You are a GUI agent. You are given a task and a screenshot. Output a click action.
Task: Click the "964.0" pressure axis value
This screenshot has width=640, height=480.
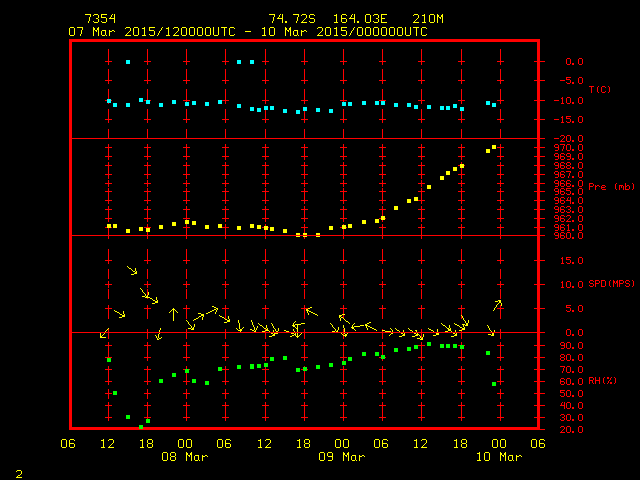(569, 200)
